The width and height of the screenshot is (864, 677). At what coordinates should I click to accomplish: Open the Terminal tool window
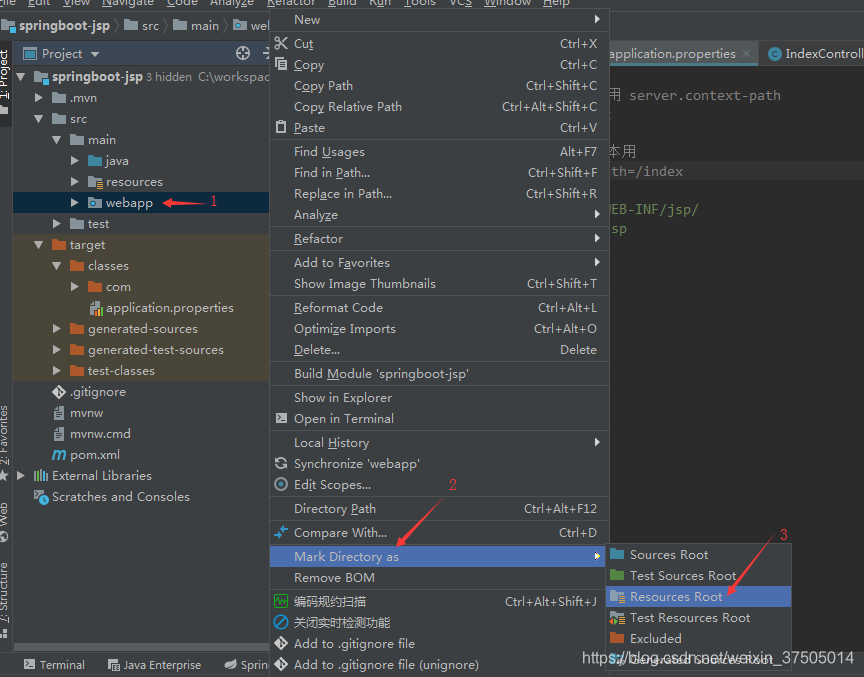click(x=54, y=665)
